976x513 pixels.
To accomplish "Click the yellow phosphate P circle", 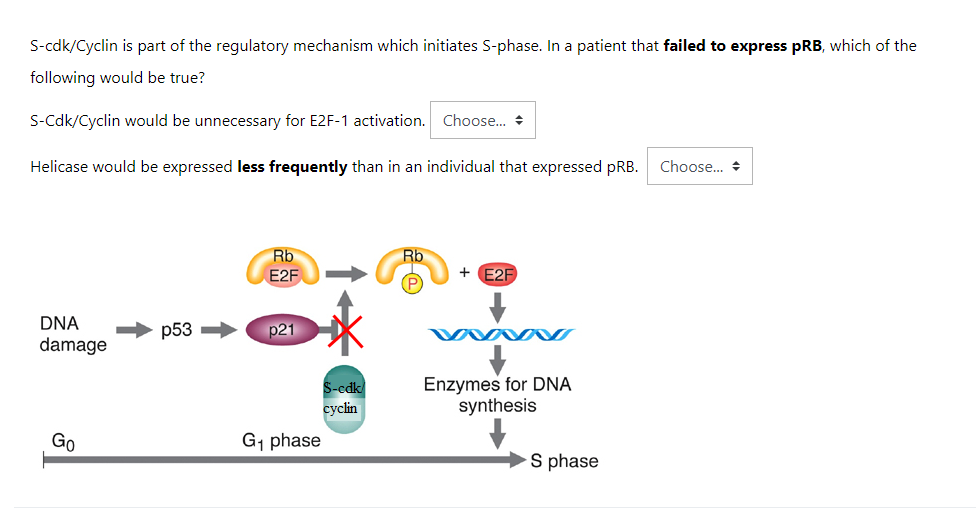I will (412, 284).
